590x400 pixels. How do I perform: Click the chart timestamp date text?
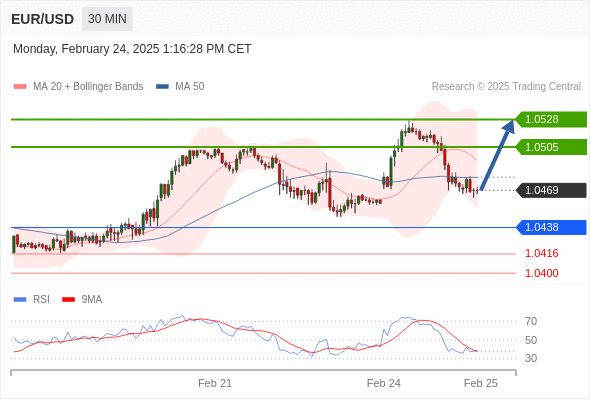tap(132, 49)
